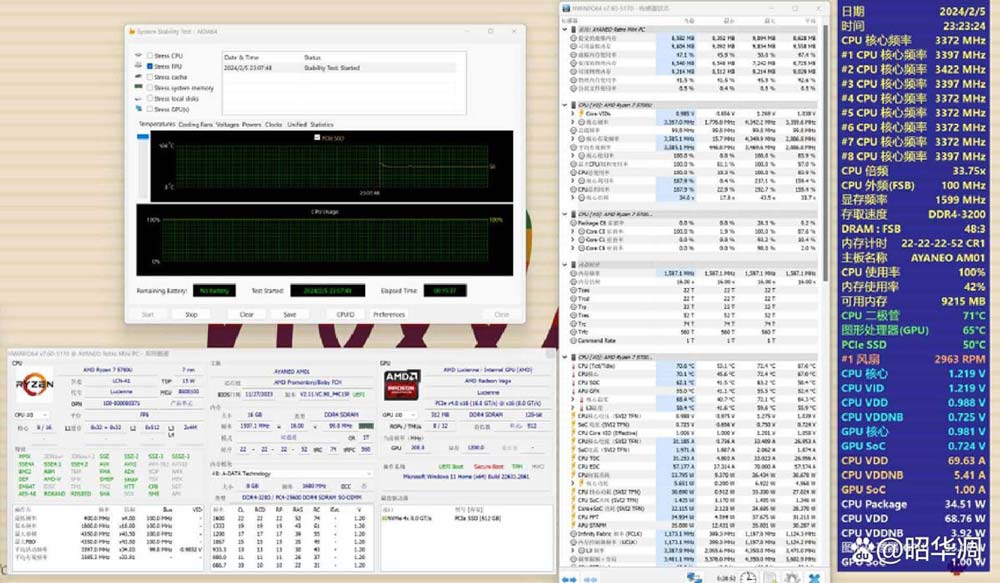
Task: Open the Statistics tab
Action: pyautogui.click(x=321, y=125)
